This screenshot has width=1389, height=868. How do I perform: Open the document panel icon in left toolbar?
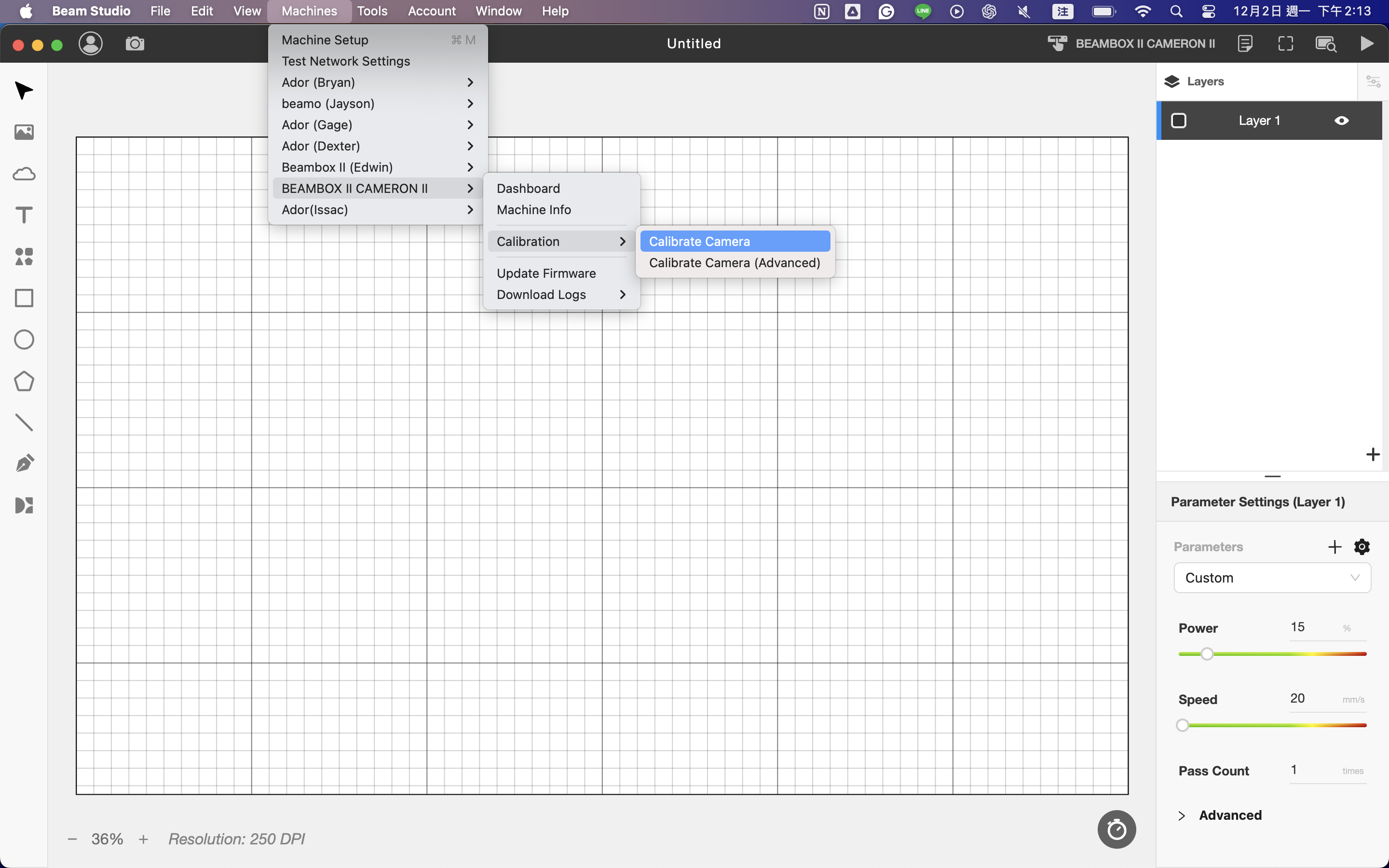[x=24, y=505]
